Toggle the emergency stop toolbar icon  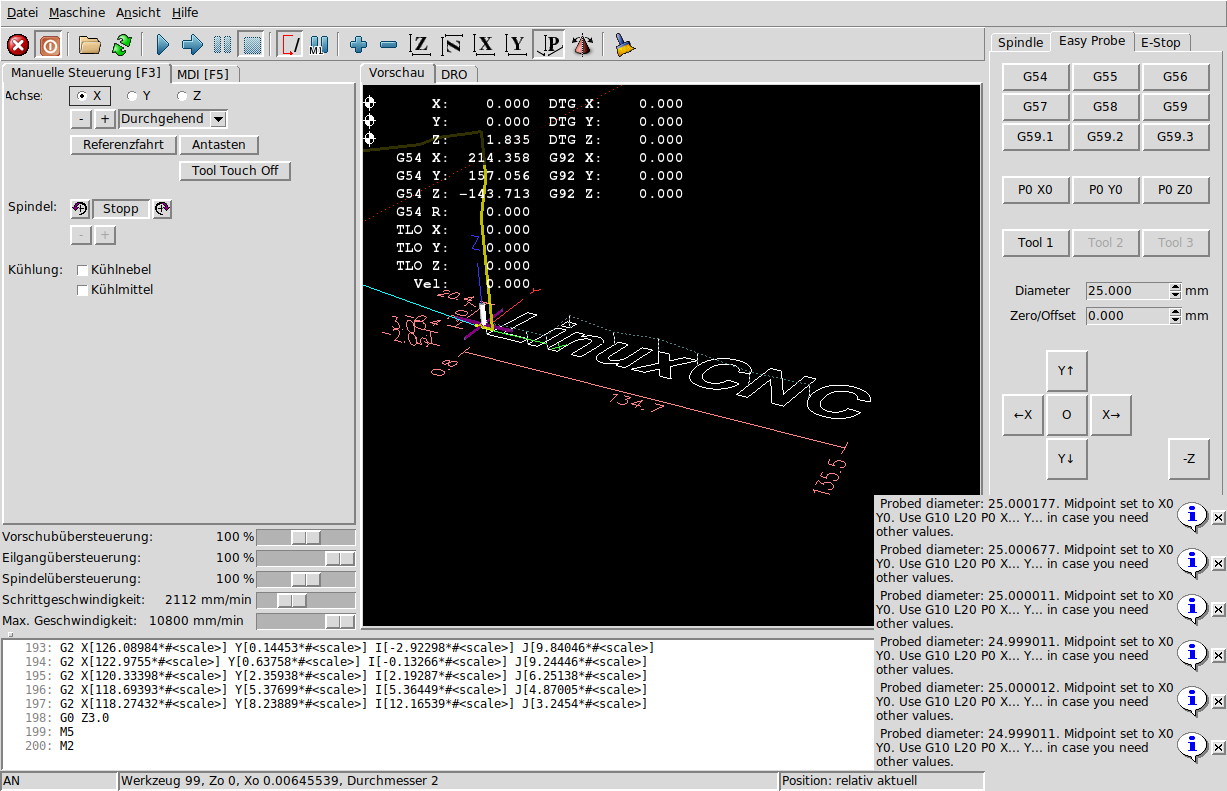[x=18, y=45]
